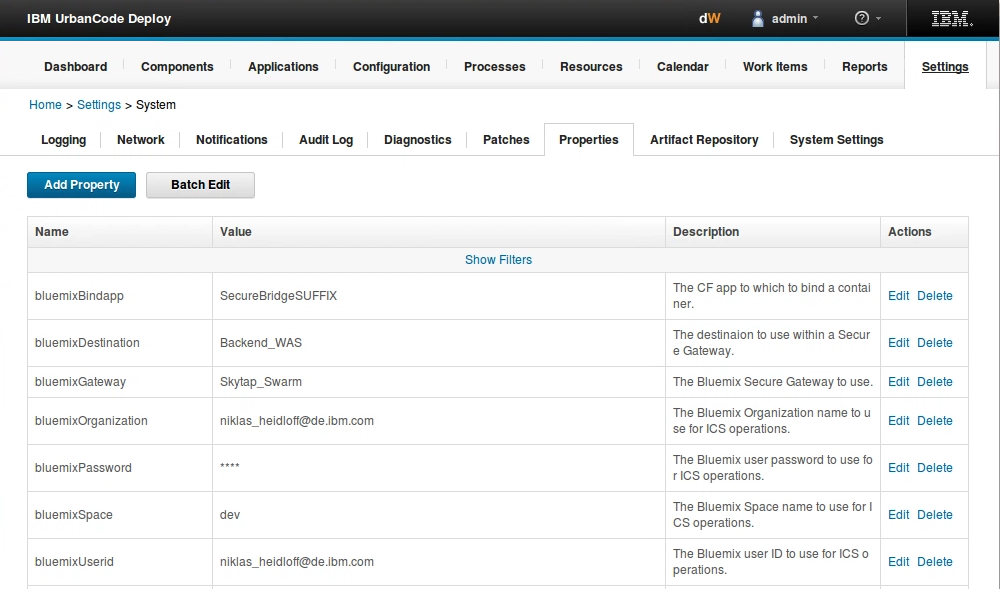Delete the bluemixBindapp property
Viewport: 1000px width, 589px height.
[935, 296]
